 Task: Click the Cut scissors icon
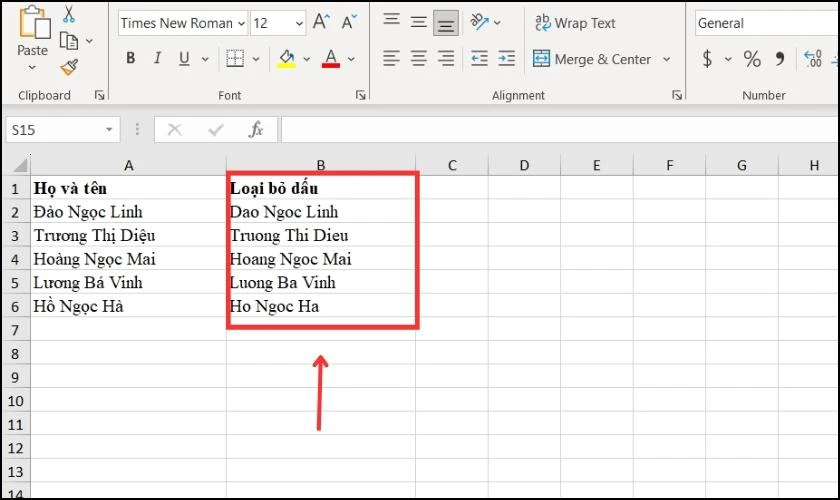tap(69, 13)
